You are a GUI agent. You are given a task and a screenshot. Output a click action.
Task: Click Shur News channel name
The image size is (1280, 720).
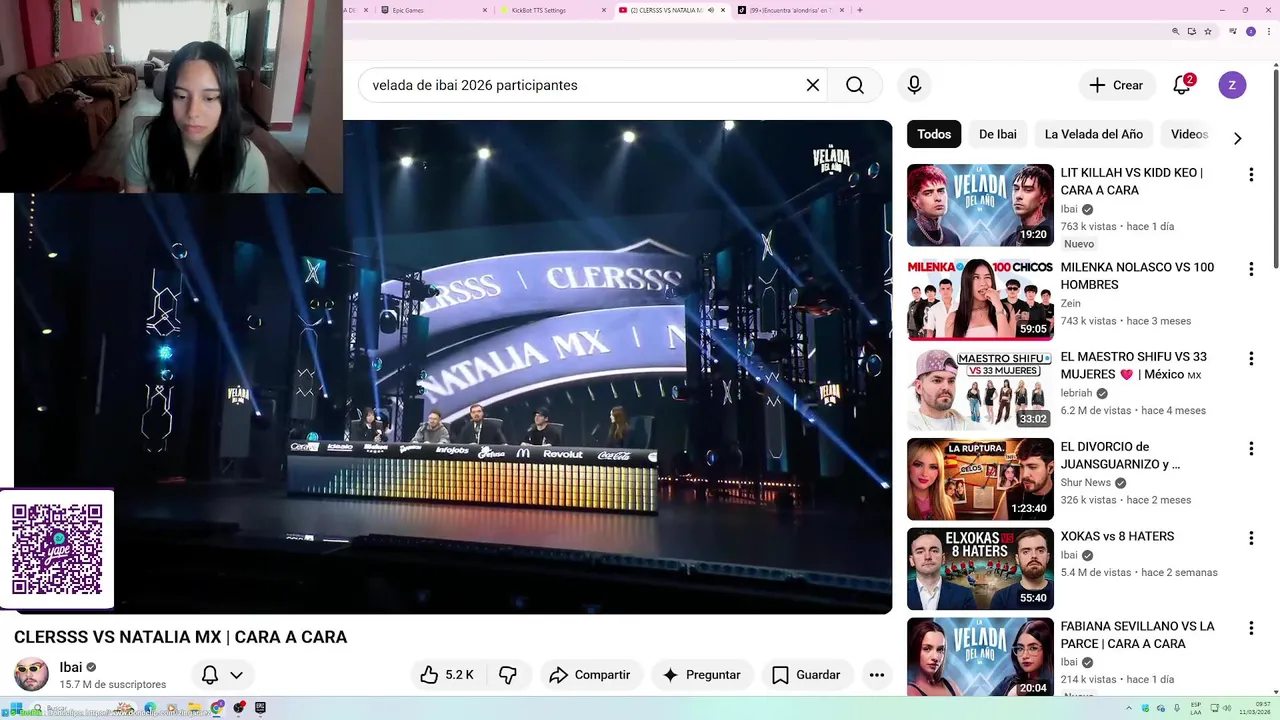point(1085,482)
